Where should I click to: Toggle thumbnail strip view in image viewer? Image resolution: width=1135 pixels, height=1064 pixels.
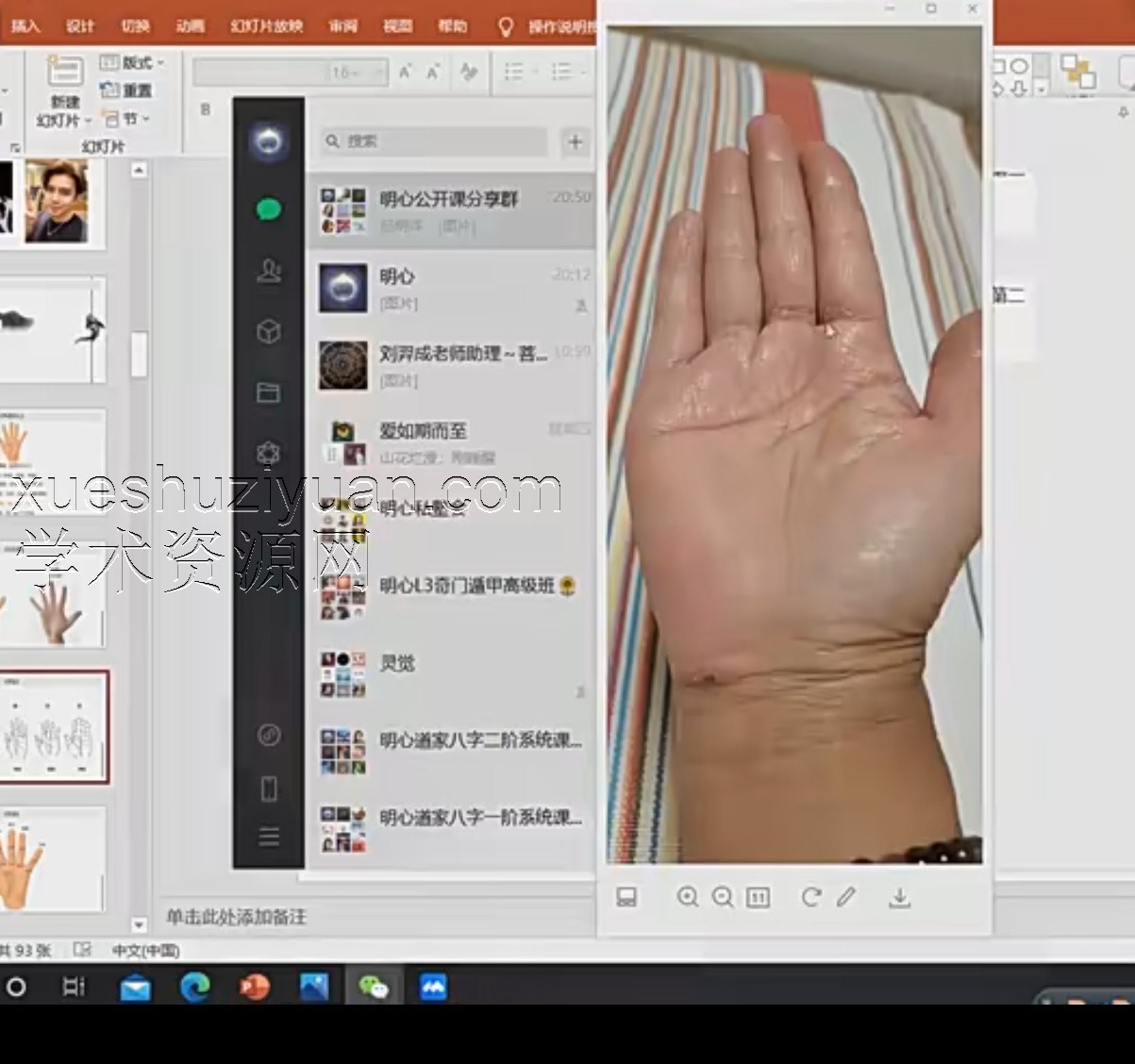(x=626, y=897)
